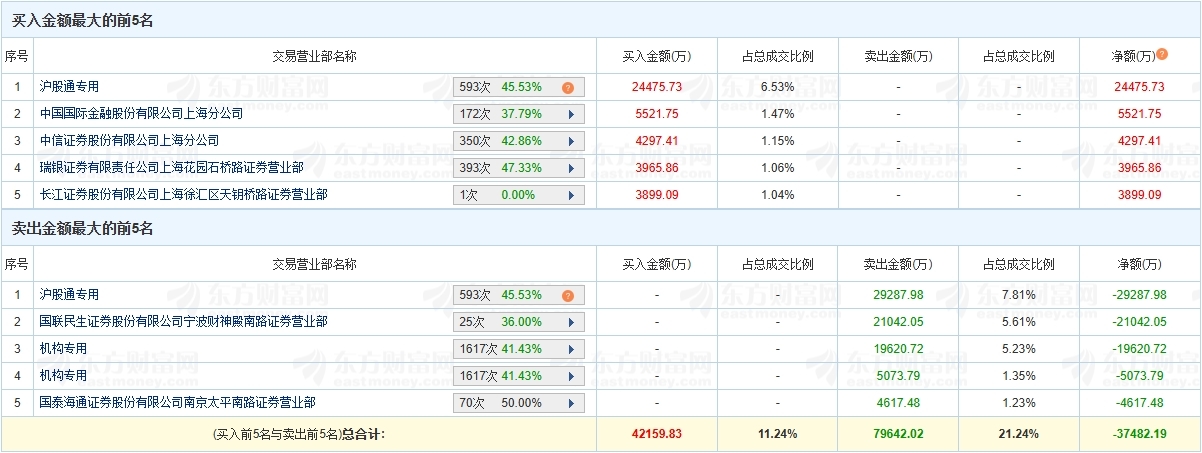The image size is (1202, 453).
Task: Open the arrow next to 70次 50.00%
Action: (x=571, y=404)
